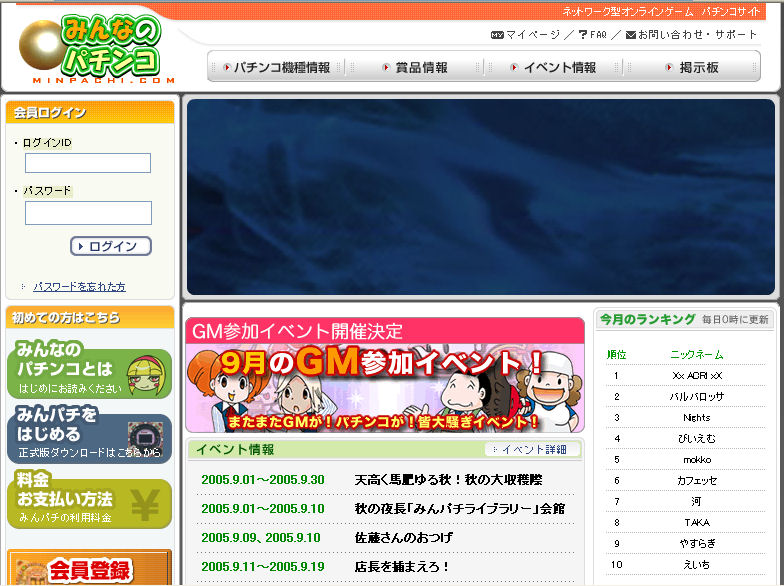Click the arrow icon beside パスワードを忘れた方
The height and width of the screenshot is (586, 784).
[x=23, y=287]
